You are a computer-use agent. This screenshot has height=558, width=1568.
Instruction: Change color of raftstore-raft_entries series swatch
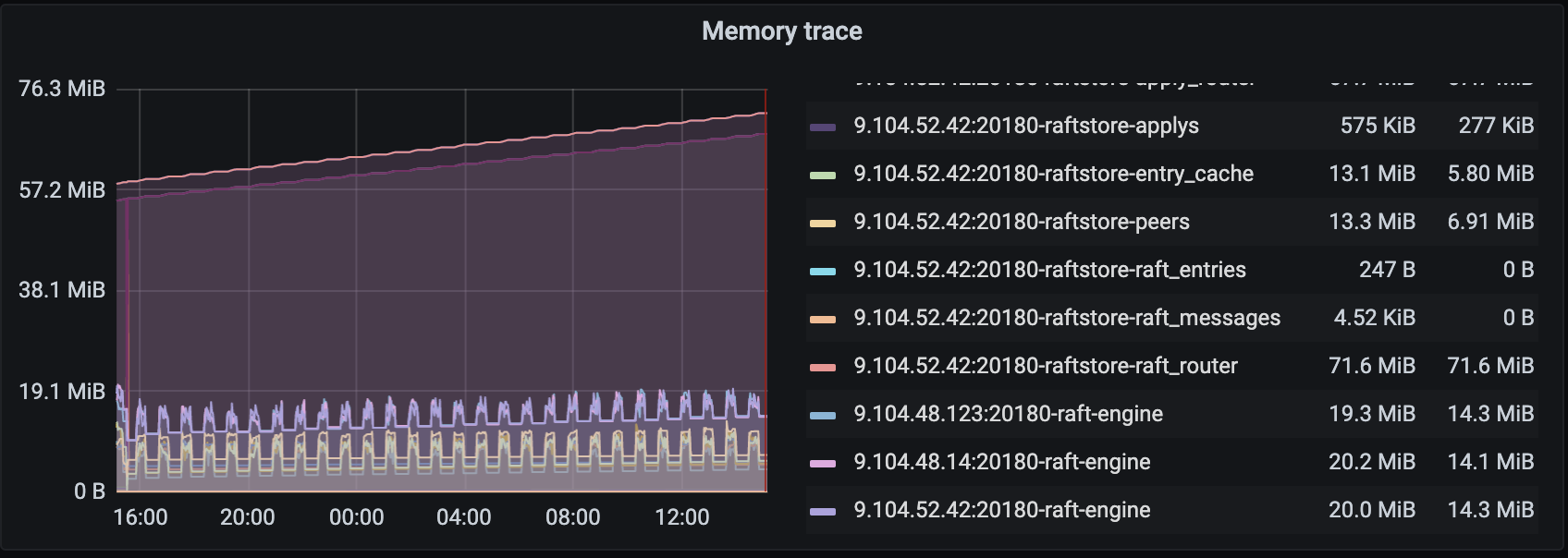[x=823, y=271]
